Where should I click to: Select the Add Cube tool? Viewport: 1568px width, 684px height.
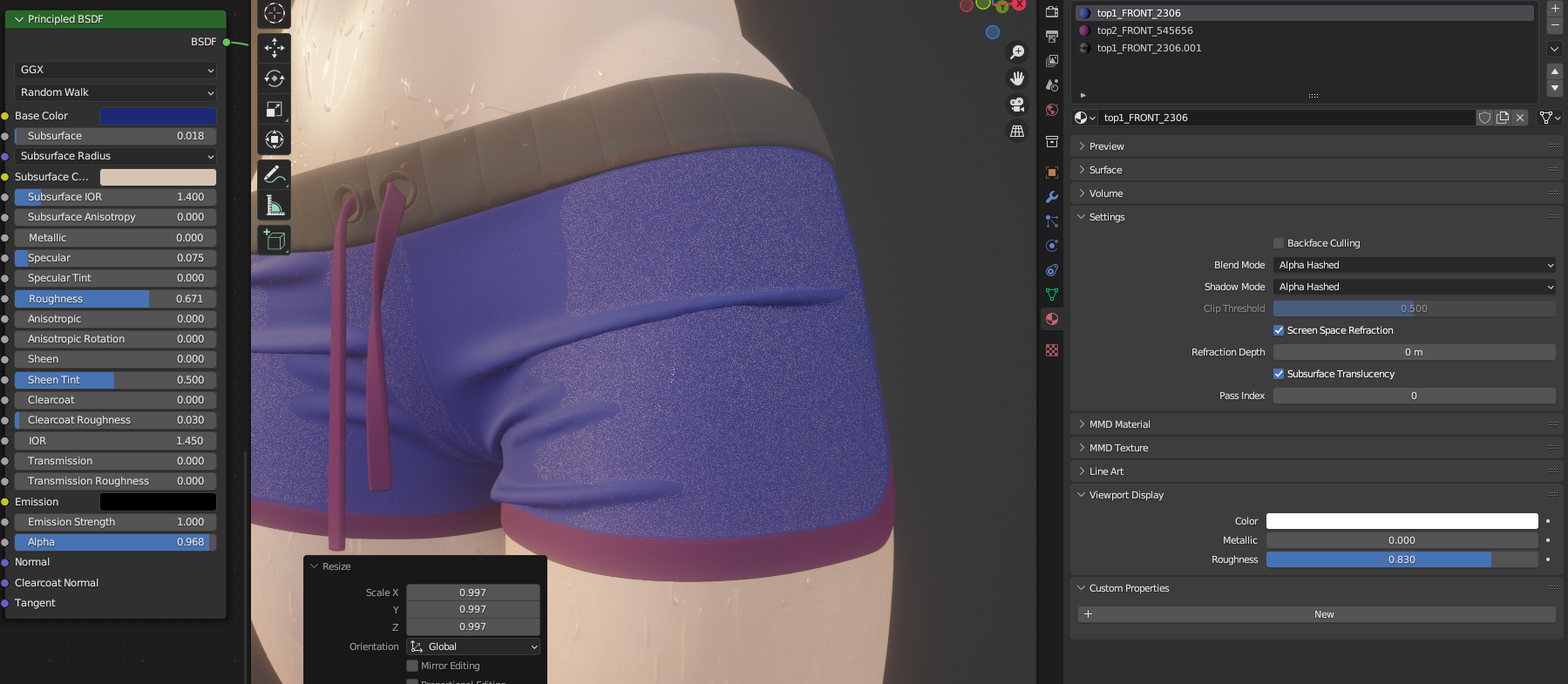pyautogui.click(x=275, y=240)
